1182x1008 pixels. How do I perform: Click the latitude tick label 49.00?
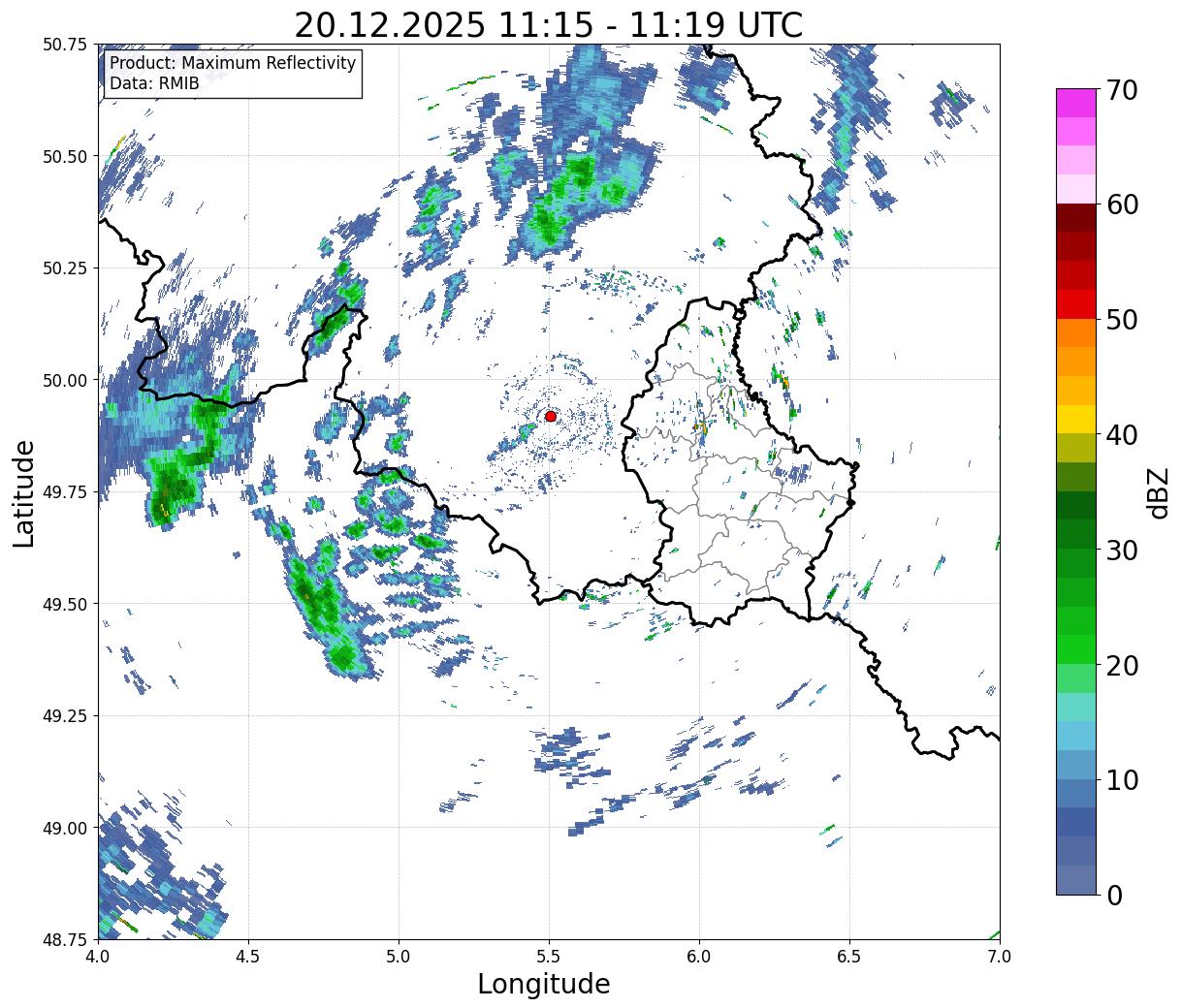coord(65,828)
